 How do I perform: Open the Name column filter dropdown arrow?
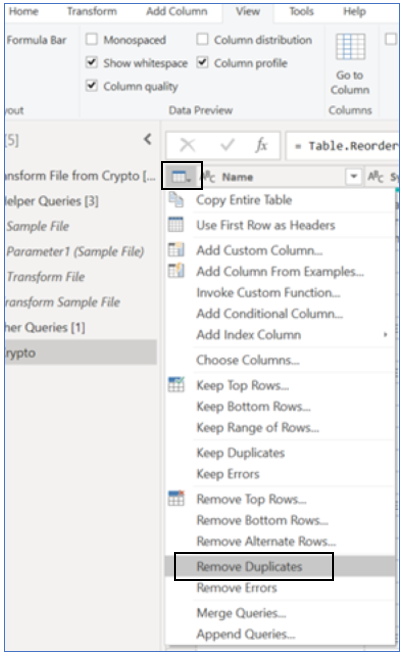tap(354, 177)
